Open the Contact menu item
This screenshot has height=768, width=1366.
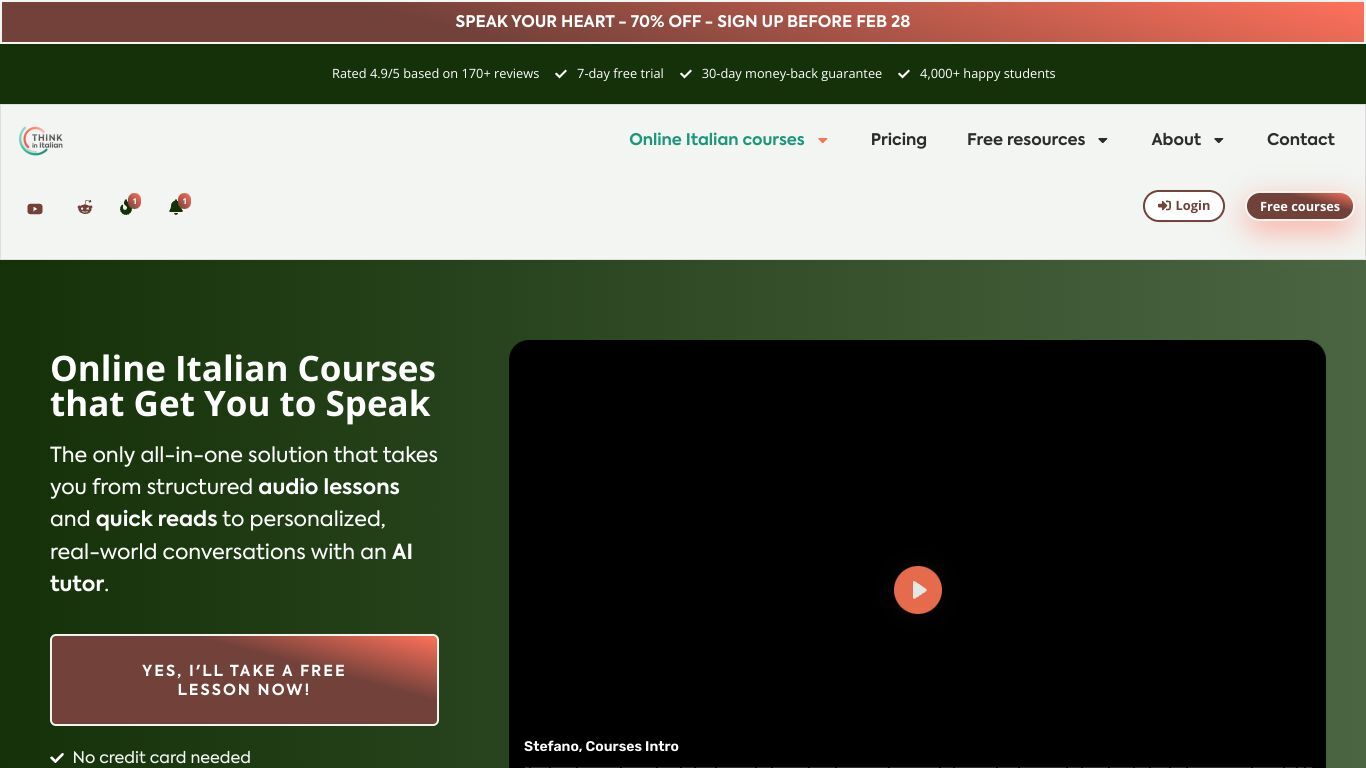click(x=1301, y=139)
